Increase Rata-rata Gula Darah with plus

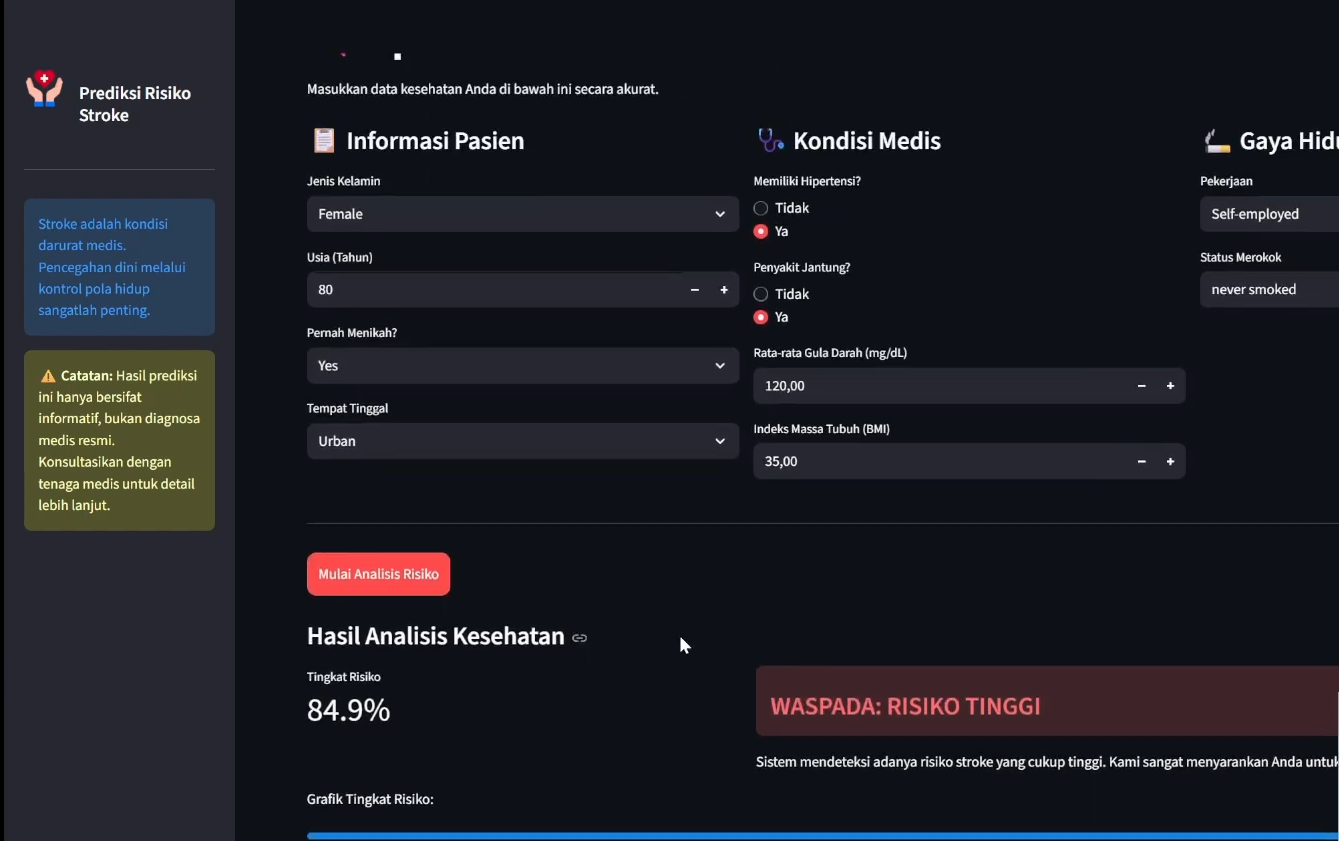(1170, 386)
